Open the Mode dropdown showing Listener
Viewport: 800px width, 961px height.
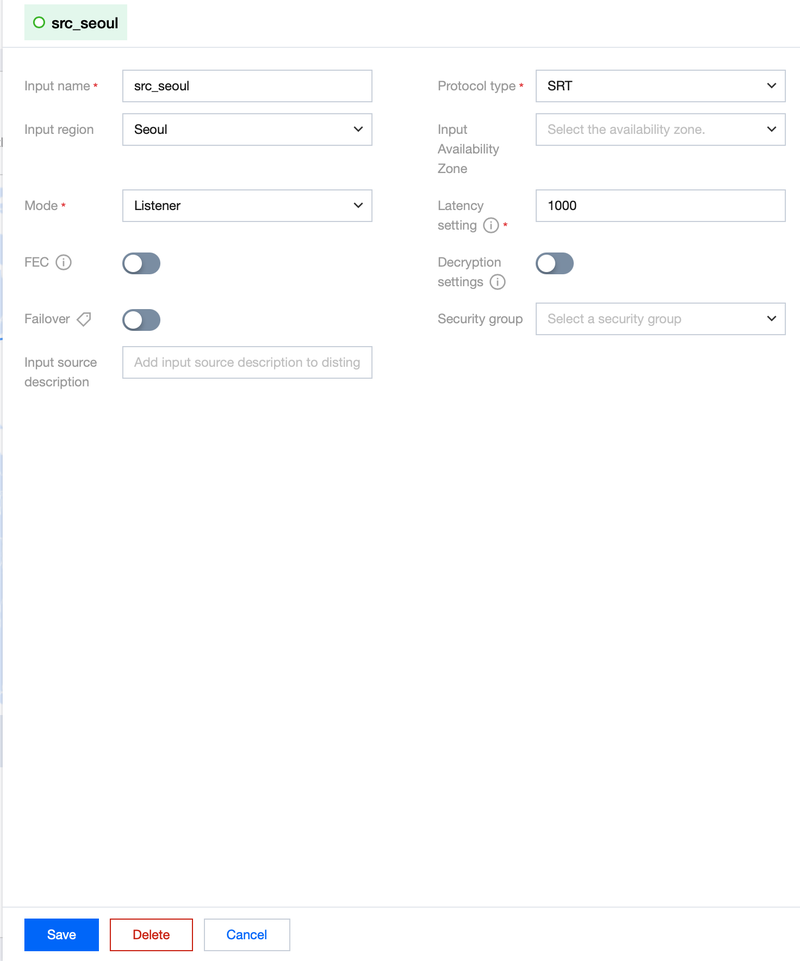[247, 205]
